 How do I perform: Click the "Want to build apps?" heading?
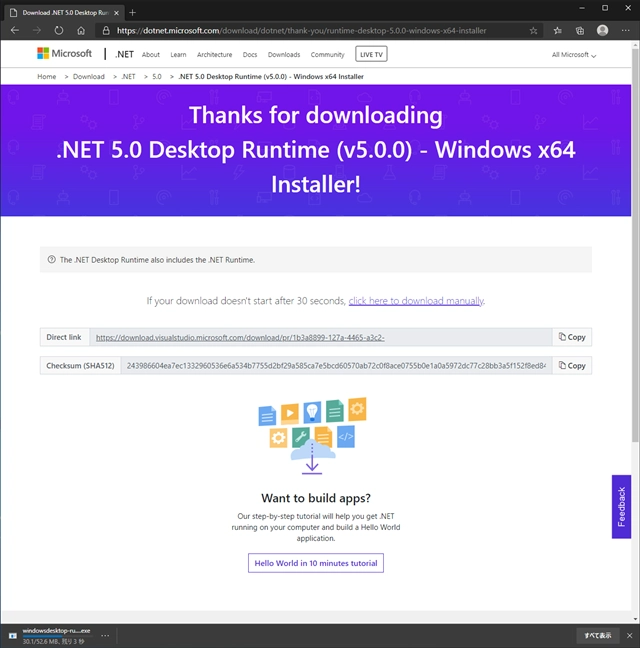coord(316,498)
